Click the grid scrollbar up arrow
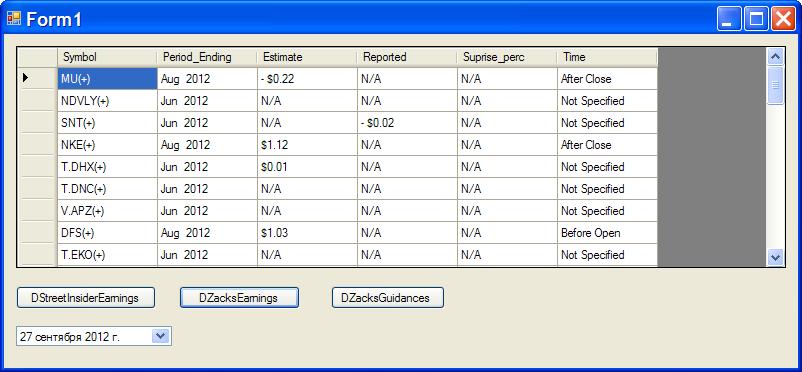The width and height of the screenshot is (802, 372). point(775,57)
